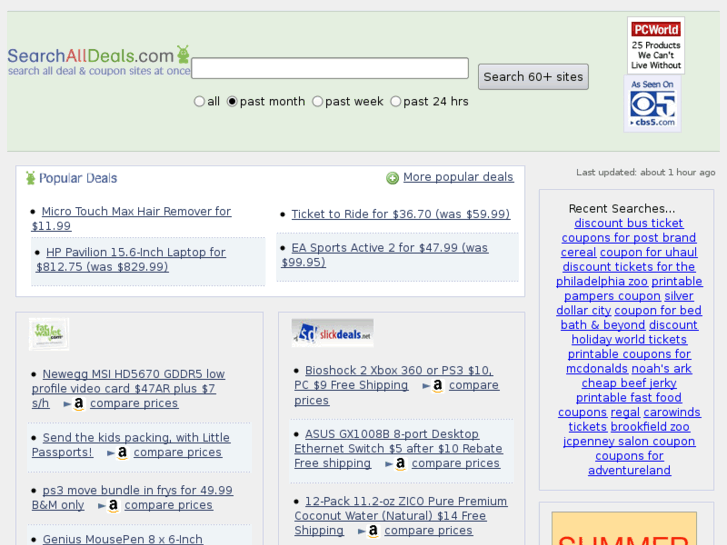Open recent search brookfield zoo
The width and height of the screenshot is (727, 545).
pyautogui.click(x=650, y=427)
